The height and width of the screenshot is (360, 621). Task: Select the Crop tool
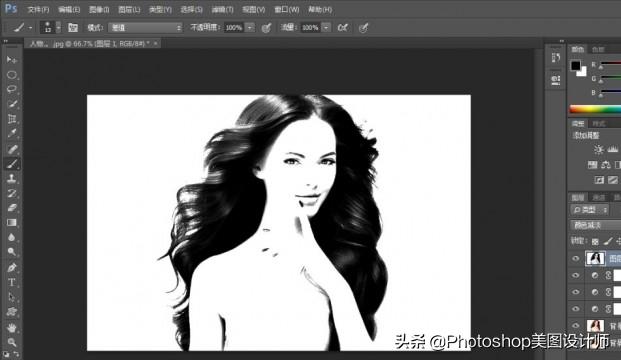click(x=11, y=119)
